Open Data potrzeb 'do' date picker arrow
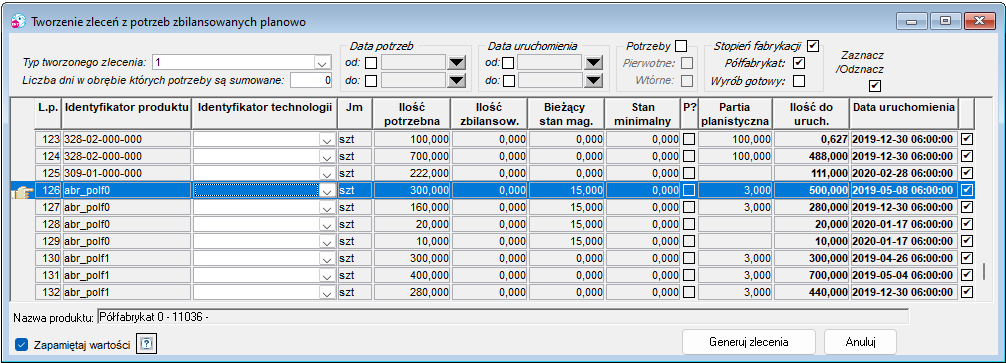Image resolution: width=1006 pixels, height=363 pixels. click(456, 81)
